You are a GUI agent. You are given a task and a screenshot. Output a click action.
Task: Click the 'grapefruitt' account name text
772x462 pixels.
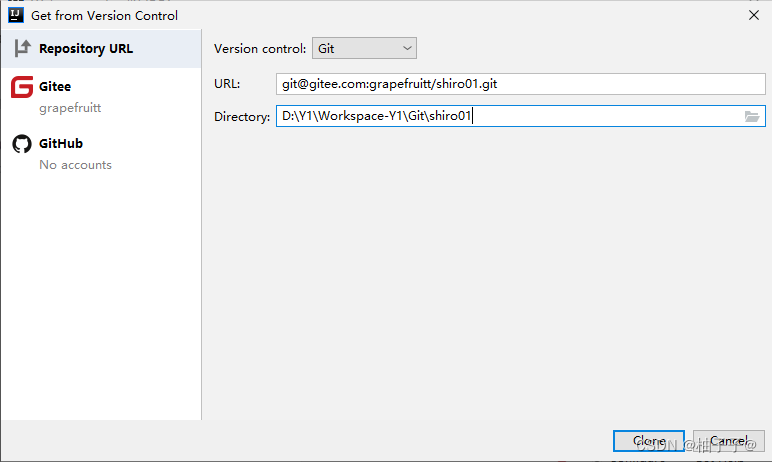[x=70, y=108]
